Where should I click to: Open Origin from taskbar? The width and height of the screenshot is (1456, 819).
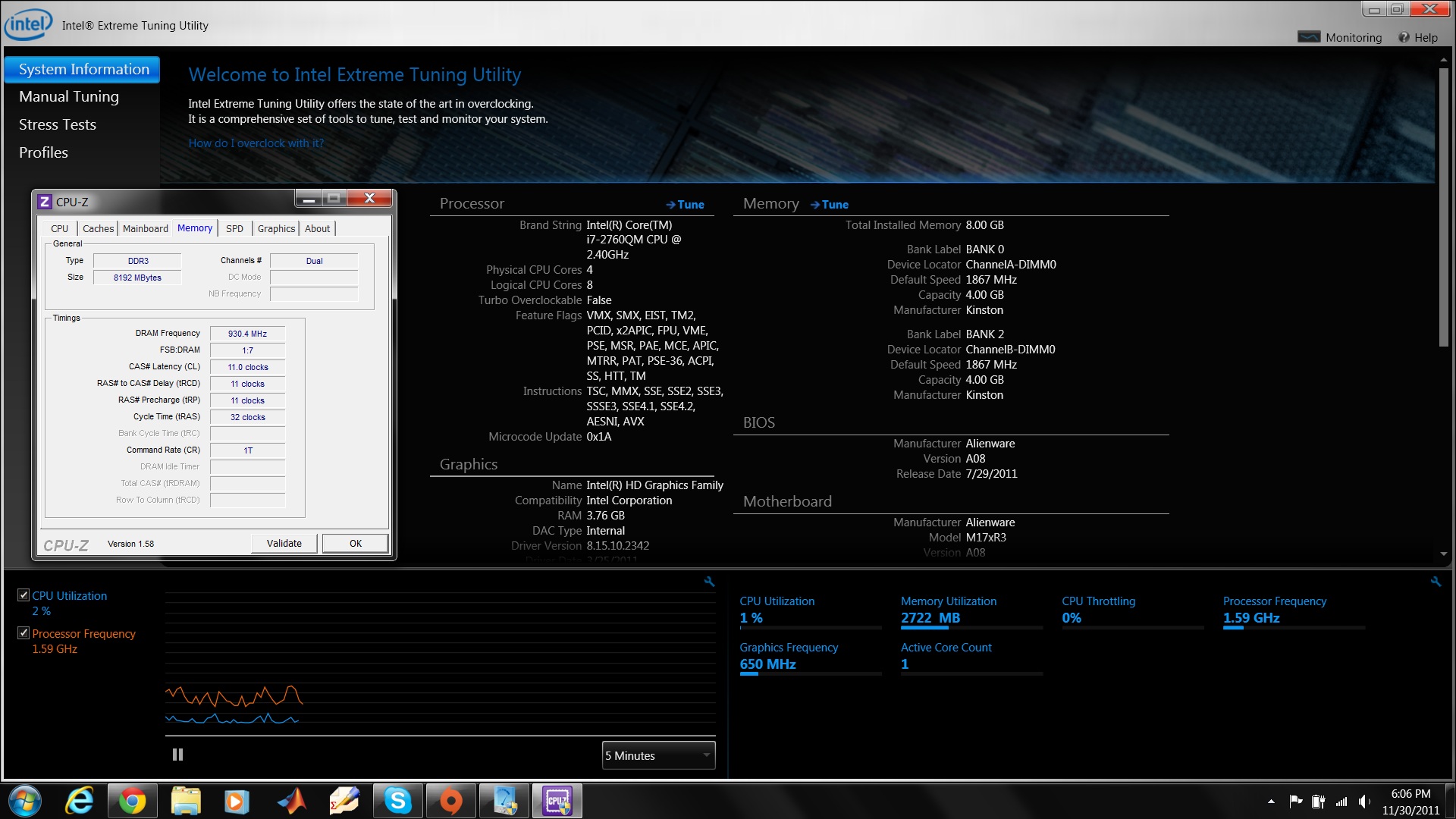(450, 801)
